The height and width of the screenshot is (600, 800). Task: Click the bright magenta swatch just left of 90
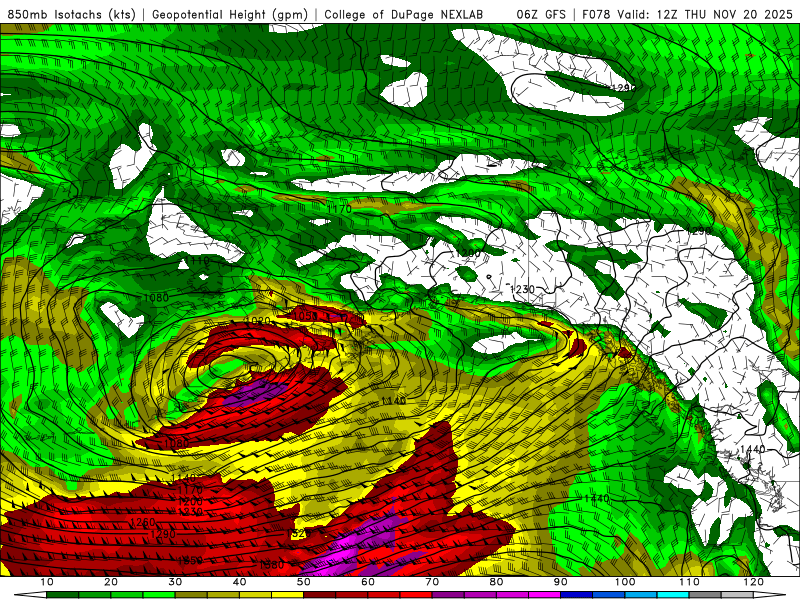click(544, 595)
